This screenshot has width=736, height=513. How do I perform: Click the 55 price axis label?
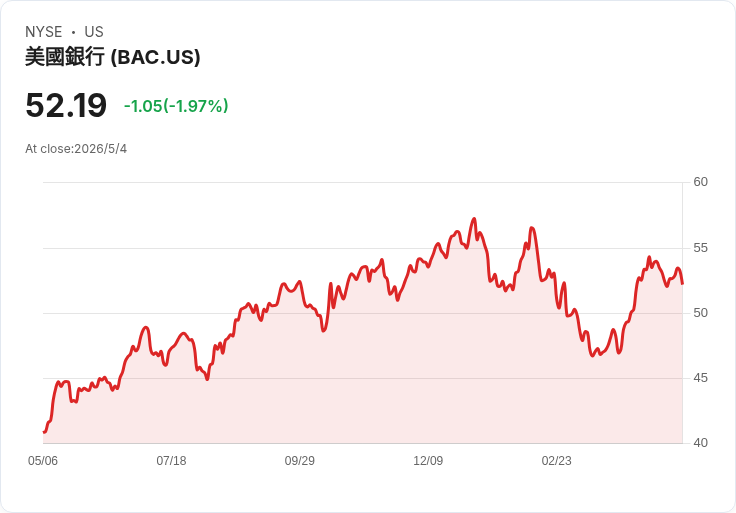pos(700,248)
